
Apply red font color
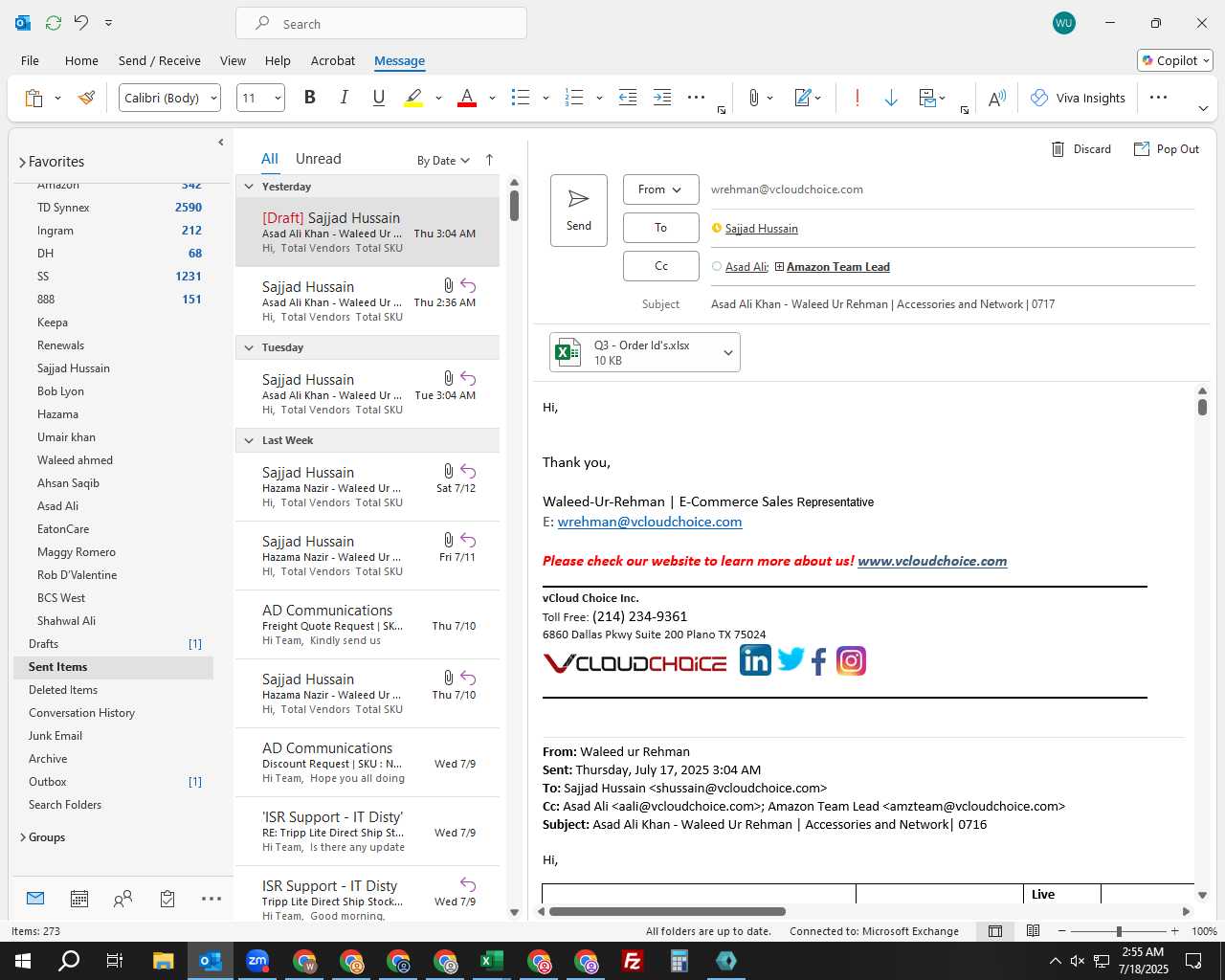pos(467,98)
